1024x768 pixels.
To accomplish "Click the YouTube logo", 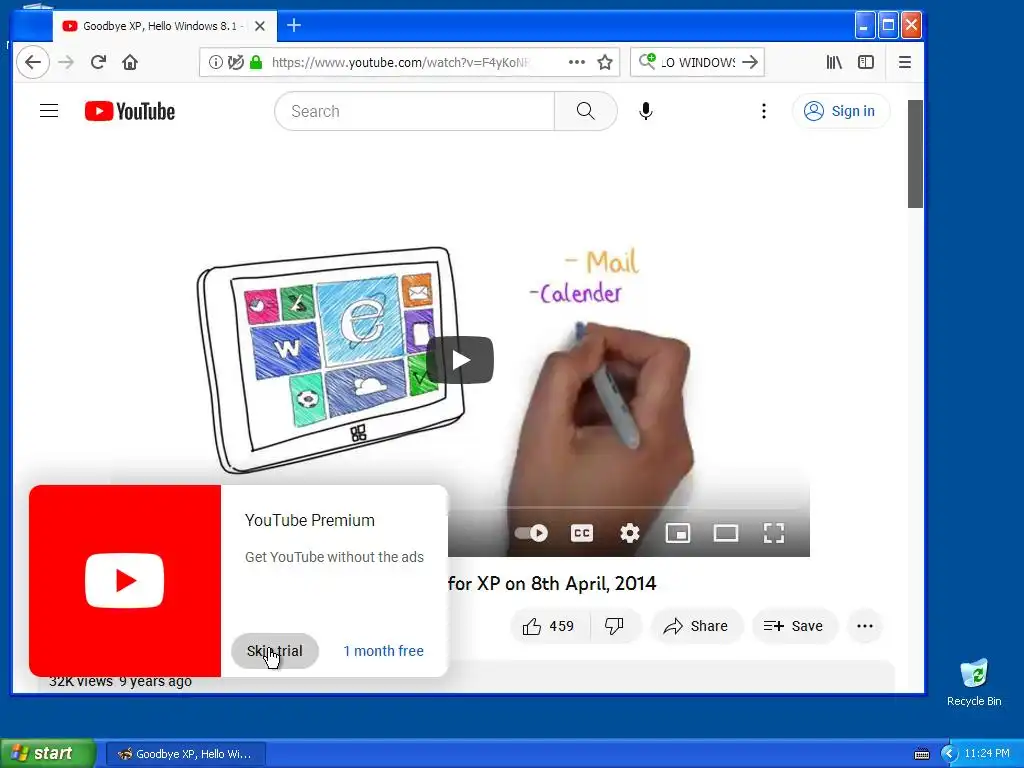I will pyautogui.click(x=130, y=112).
